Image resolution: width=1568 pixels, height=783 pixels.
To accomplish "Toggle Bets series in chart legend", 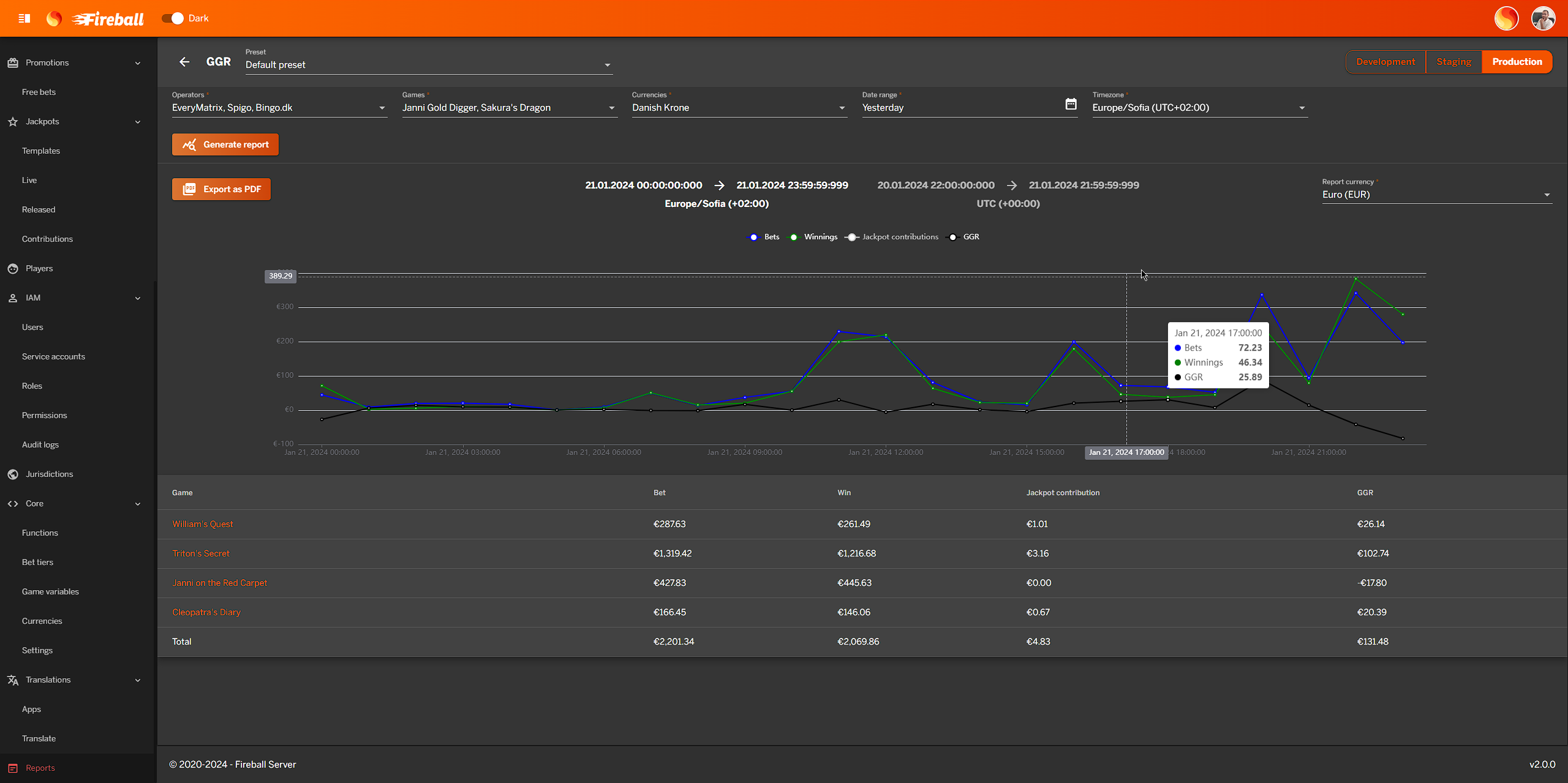I will [764, 237].
